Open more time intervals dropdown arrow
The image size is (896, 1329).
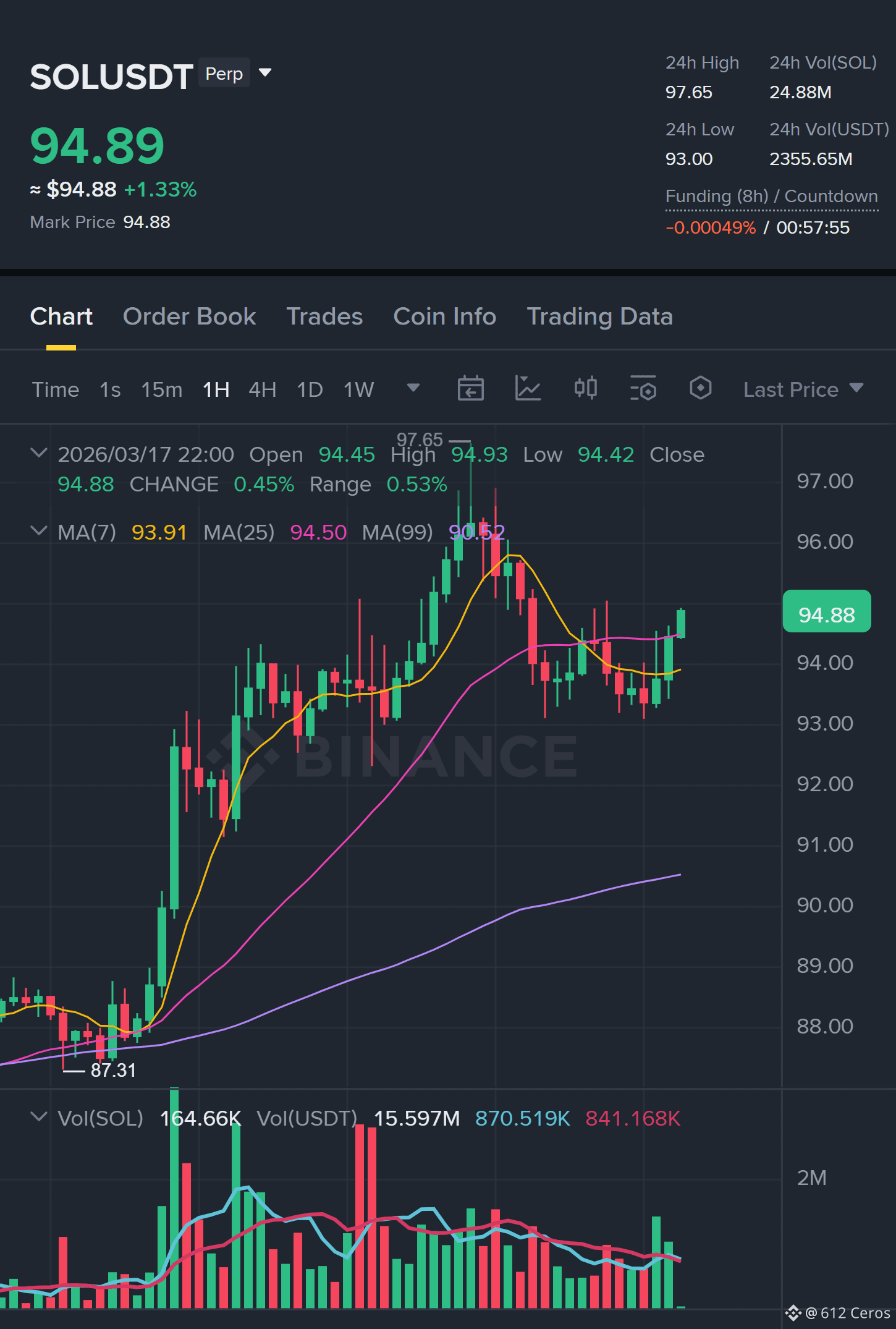[x=413, y=388]
